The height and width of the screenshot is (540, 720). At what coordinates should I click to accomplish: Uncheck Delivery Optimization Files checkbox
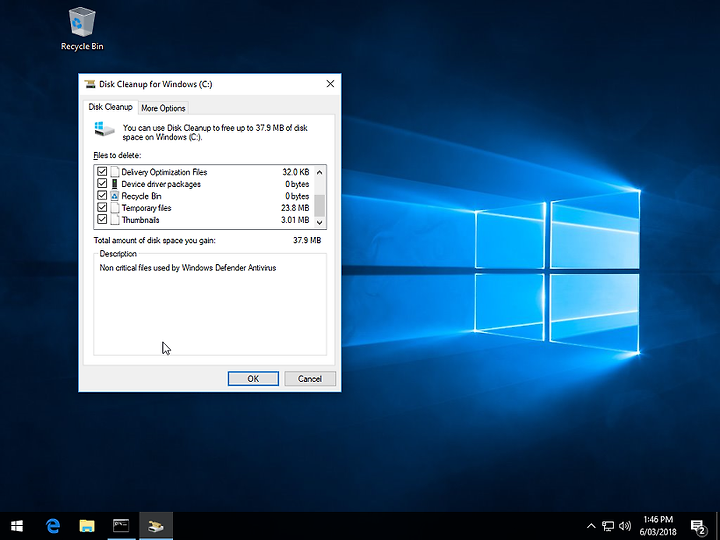(102, 172)
